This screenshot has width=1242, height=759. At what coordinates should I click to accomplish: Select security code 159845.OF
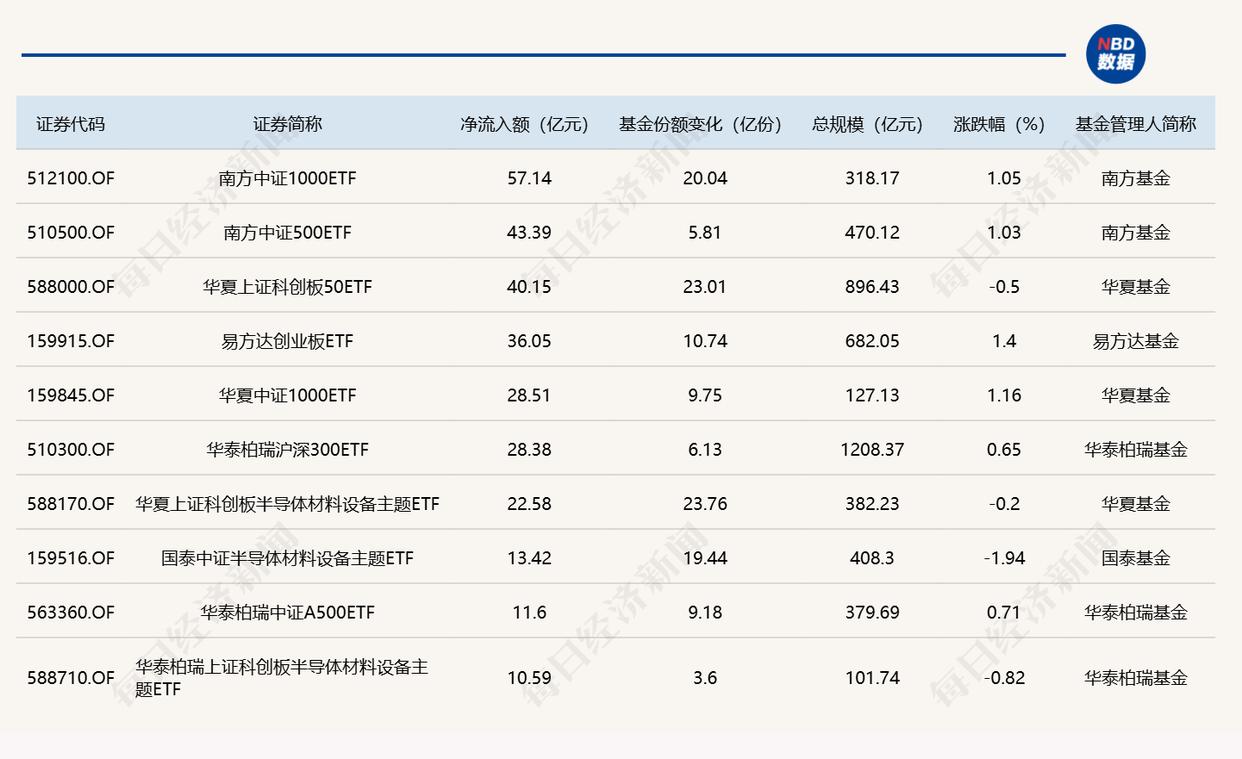(71, 395)
